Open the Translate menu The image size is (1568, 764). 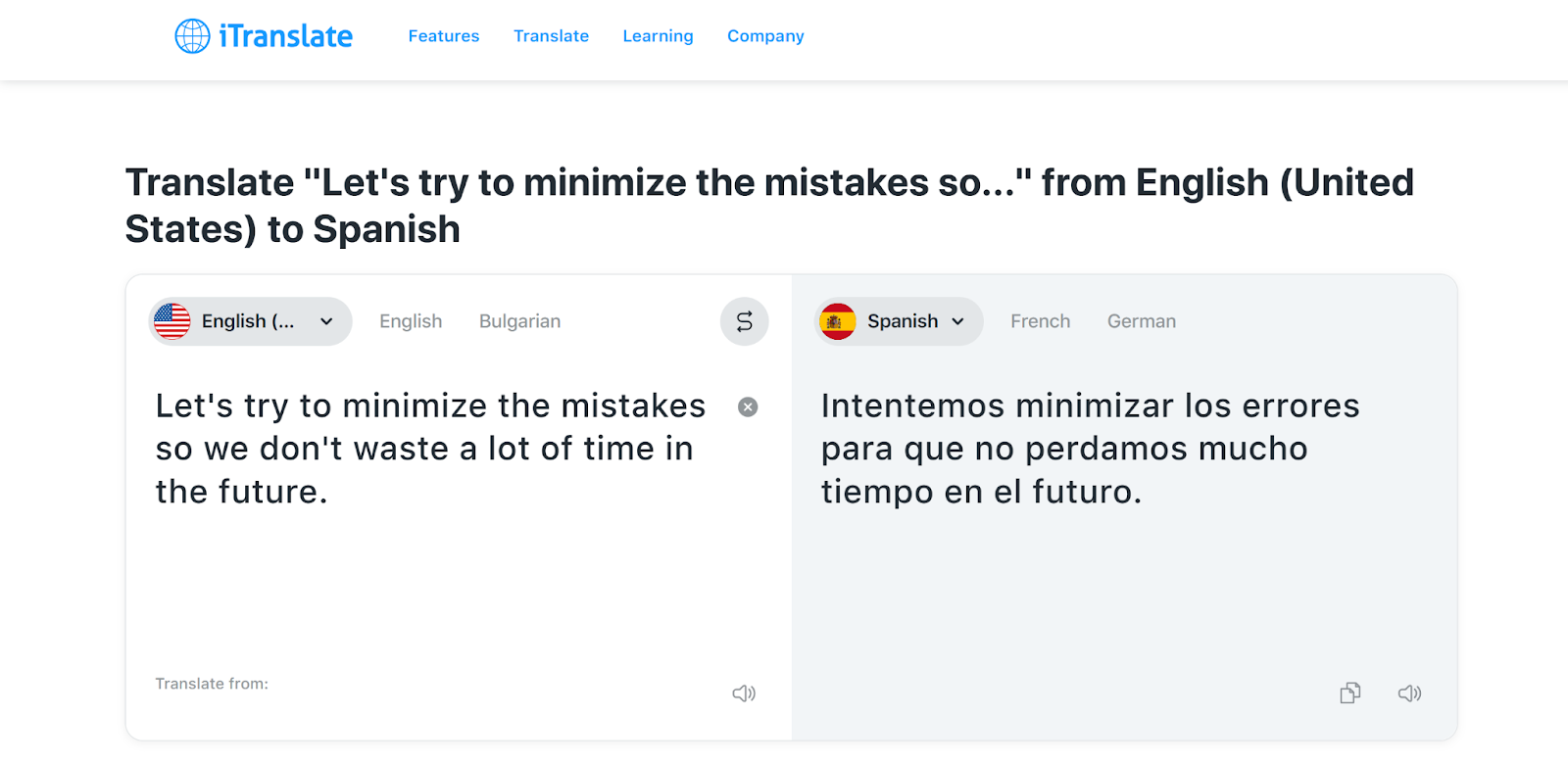pyautogui.click(x=552, y=36)
